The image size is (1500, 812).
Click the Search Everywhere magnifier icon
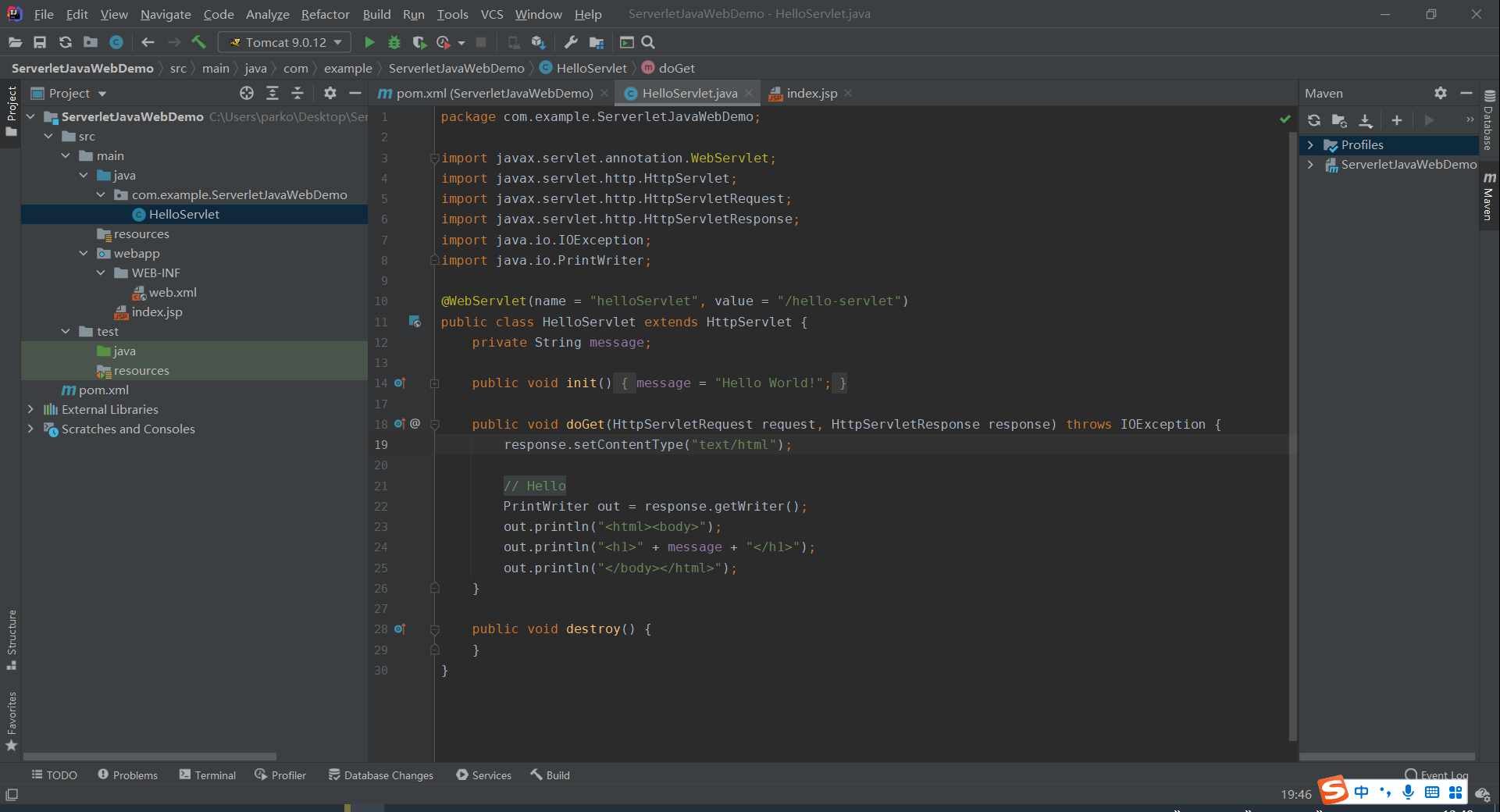[x=648, y=42]
